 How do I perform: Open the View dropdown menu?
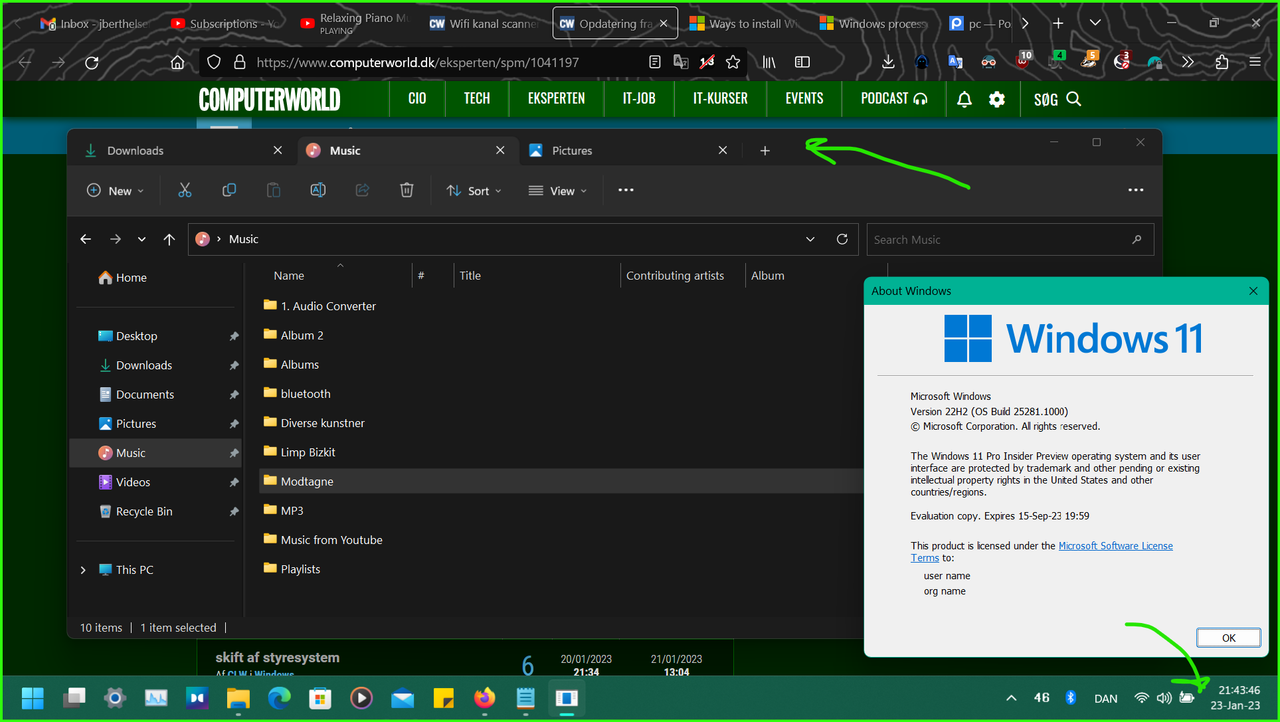point(558,190)
